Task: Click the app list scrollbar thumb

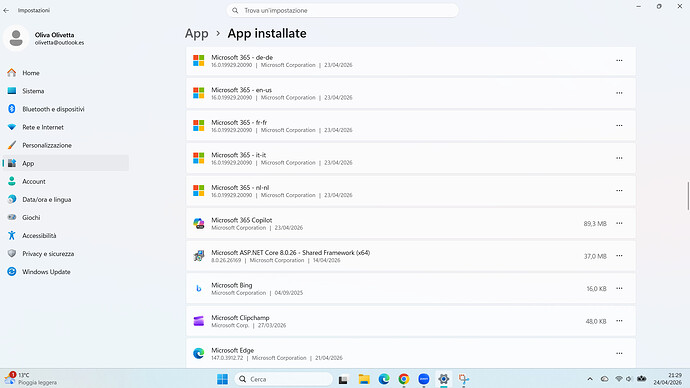Action: tap(688, 195)
